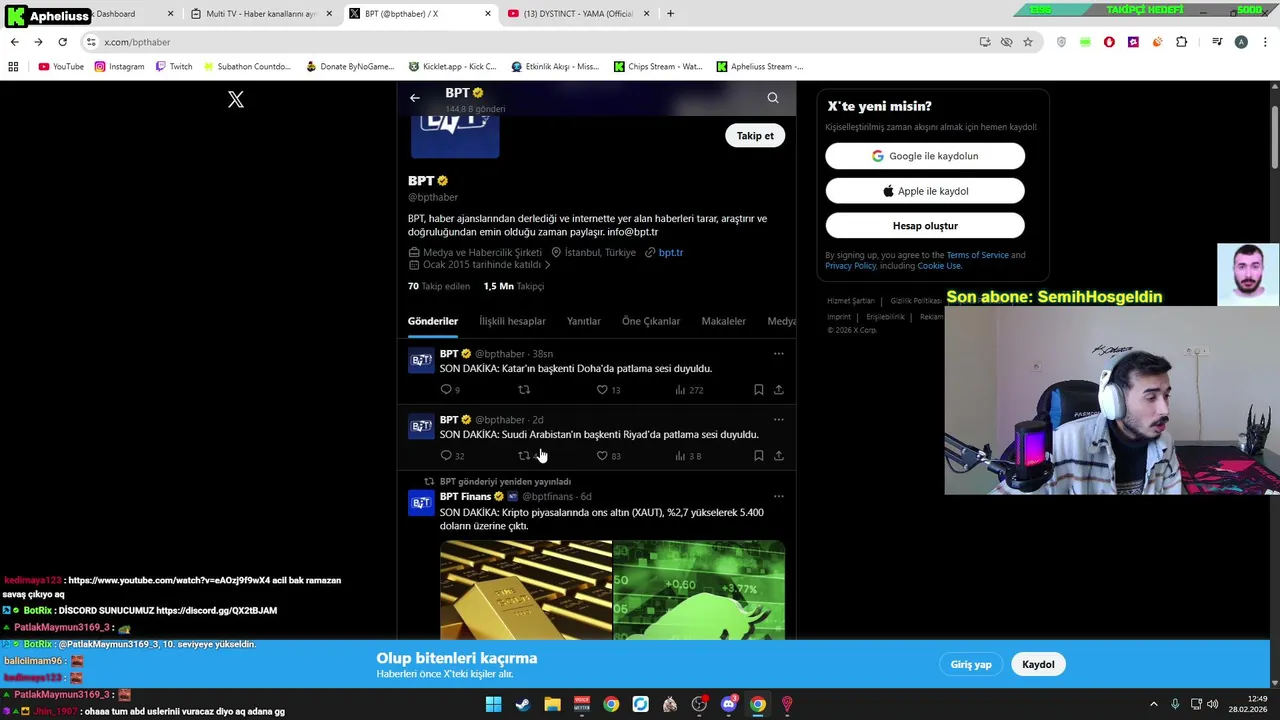This screenshot has height=720, width=1280.
Task: Click Giriş yap in bottom banner
Action: (971, 665)
